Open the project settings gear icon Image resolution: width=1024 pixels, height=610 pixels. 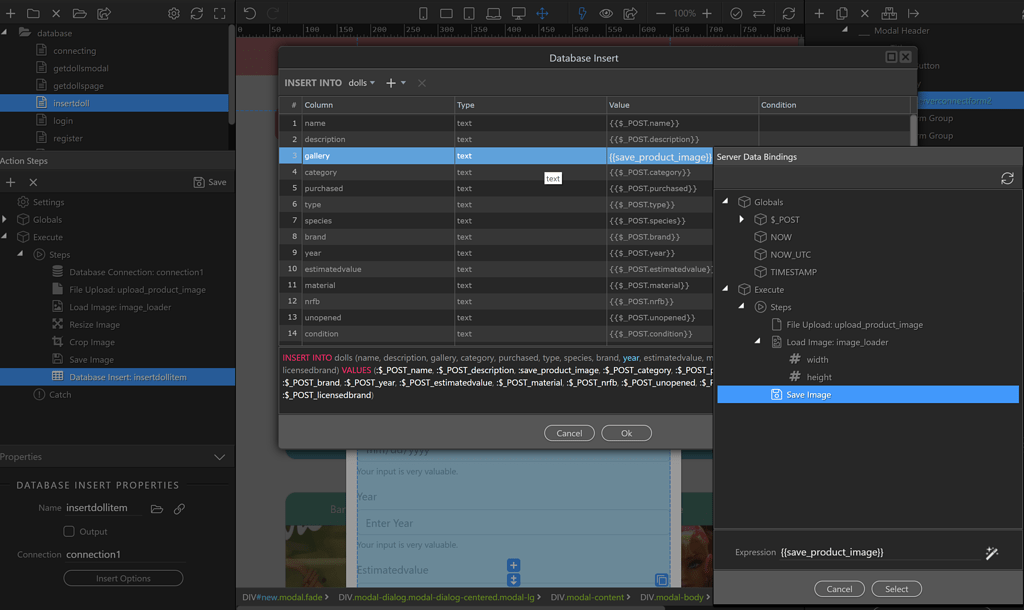[x=173, y=14]
